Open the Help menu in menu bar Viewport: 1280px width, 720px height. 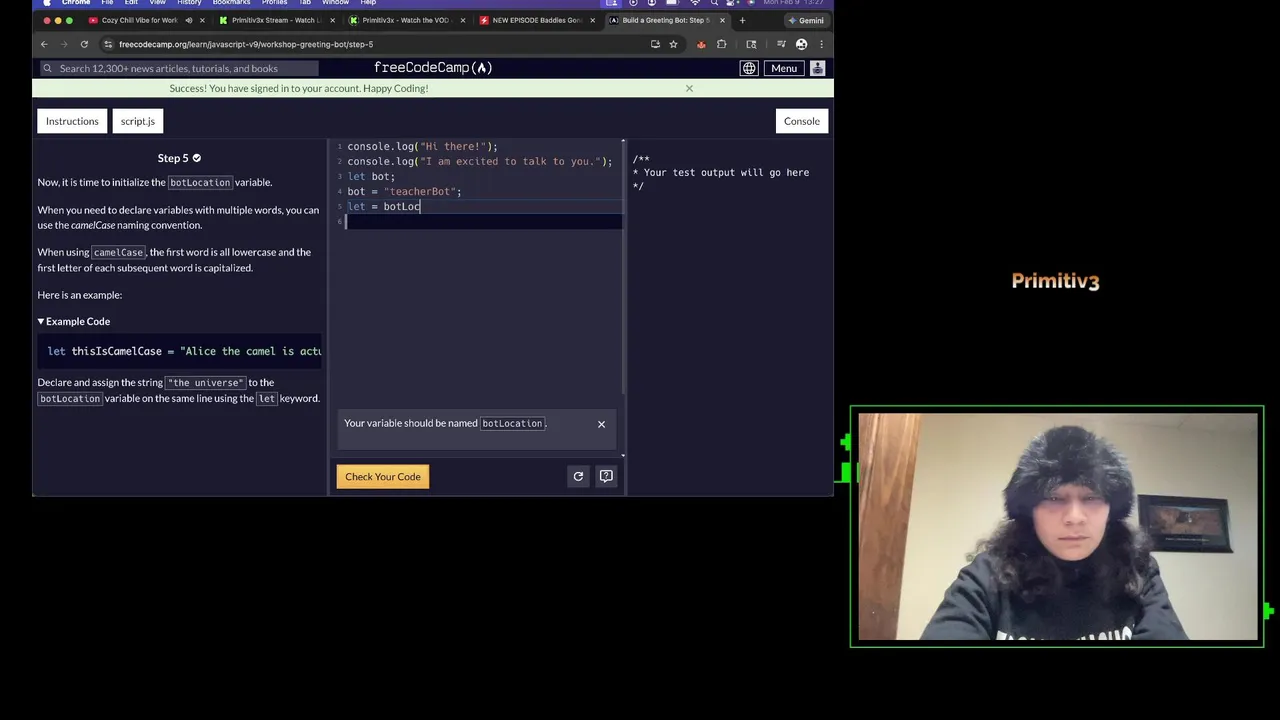(x=368, y=3)
